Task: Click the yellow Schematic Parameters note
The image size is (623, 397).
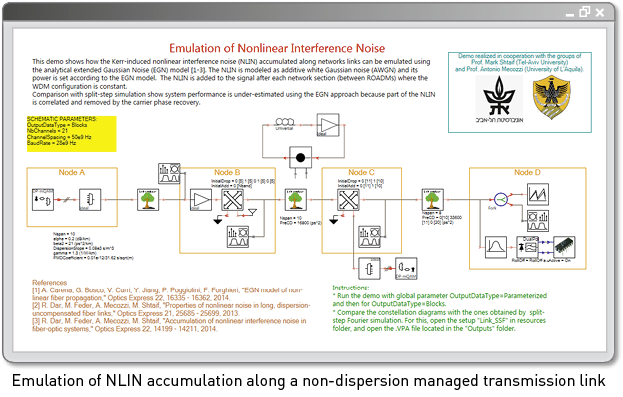Action: (72, 134)
